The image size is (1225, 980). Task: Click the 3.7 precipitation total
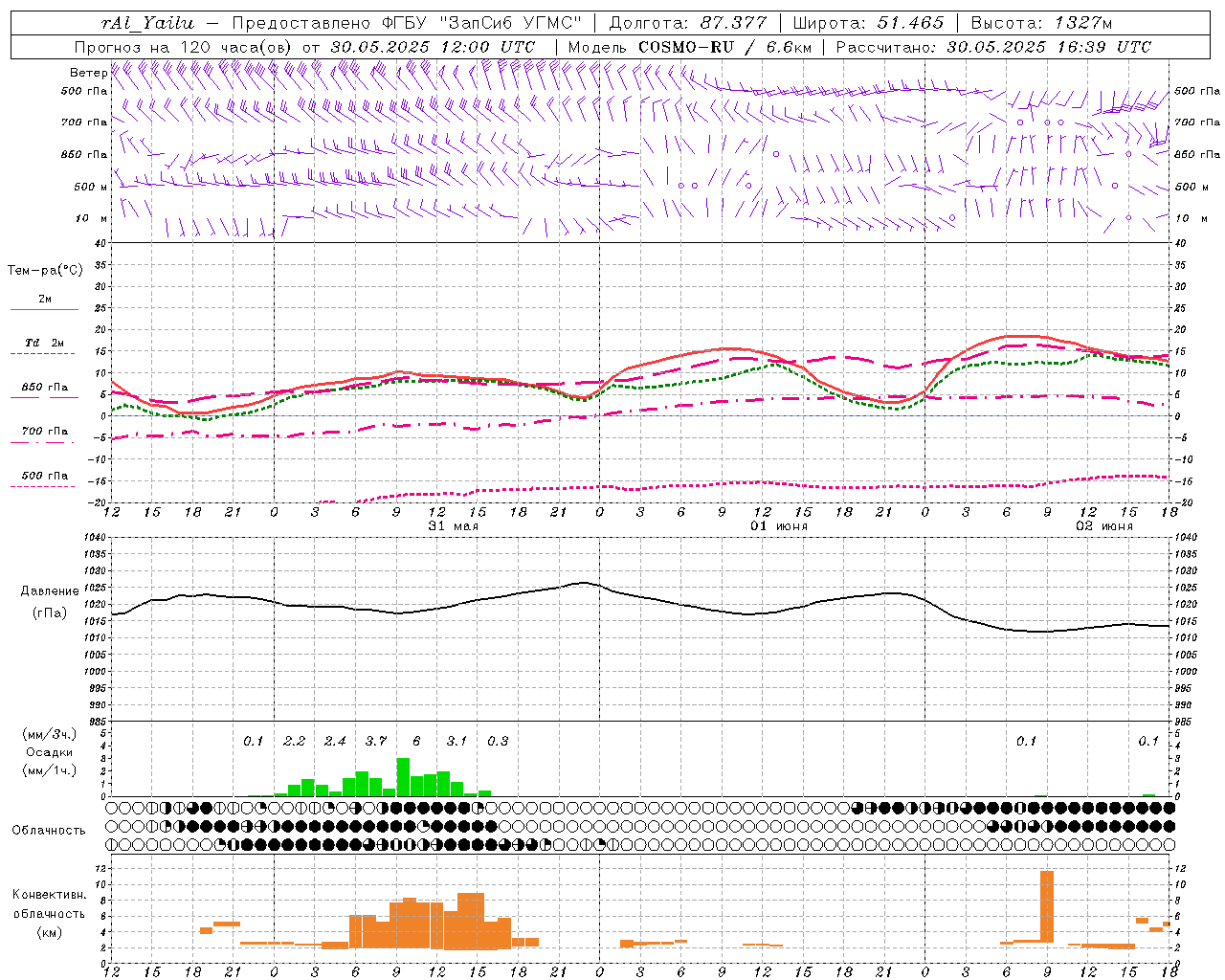(x=375, y=741)
